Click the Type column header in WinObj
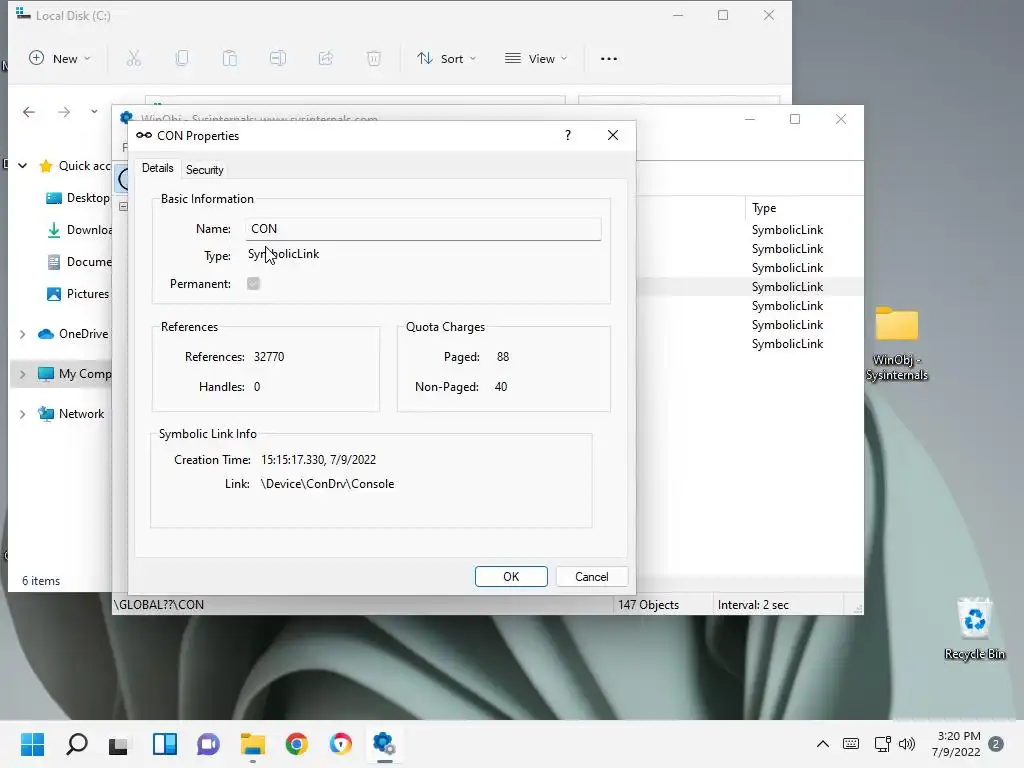Screen dimensions: 1024x768 [764, 208]
